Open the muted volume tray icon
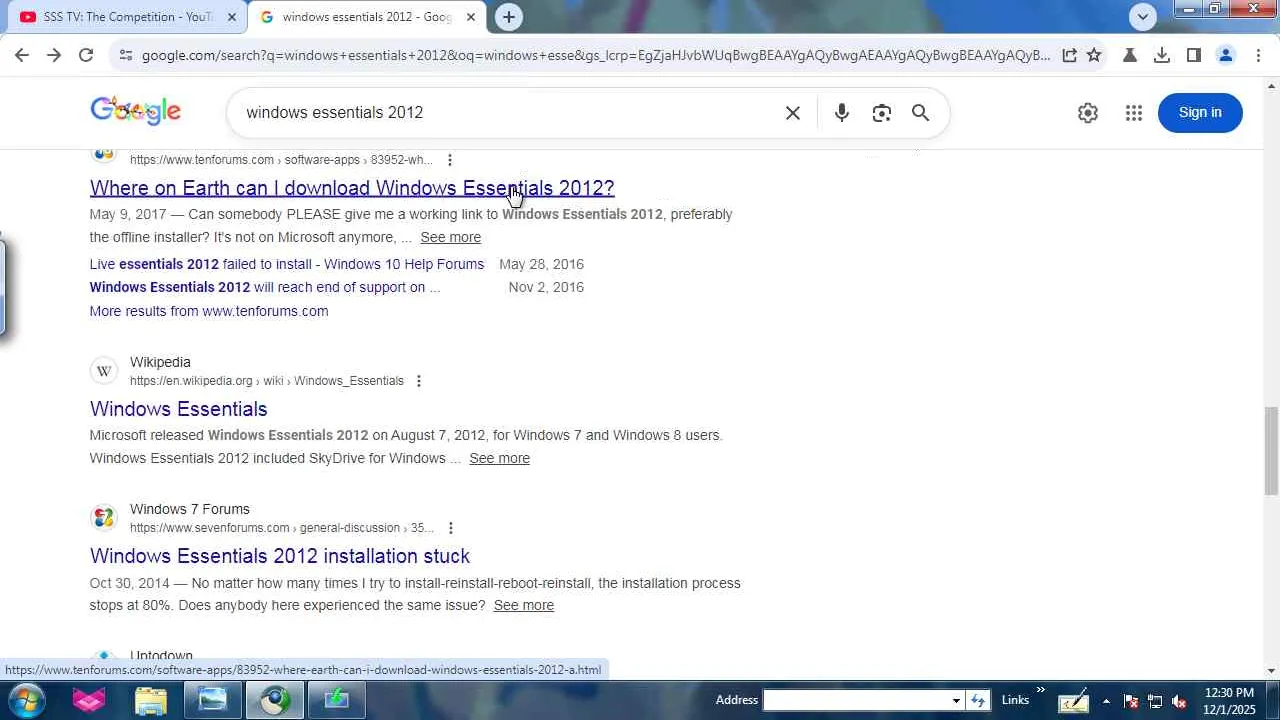Screen dimensions: 1280x720 click(1179, 701)
